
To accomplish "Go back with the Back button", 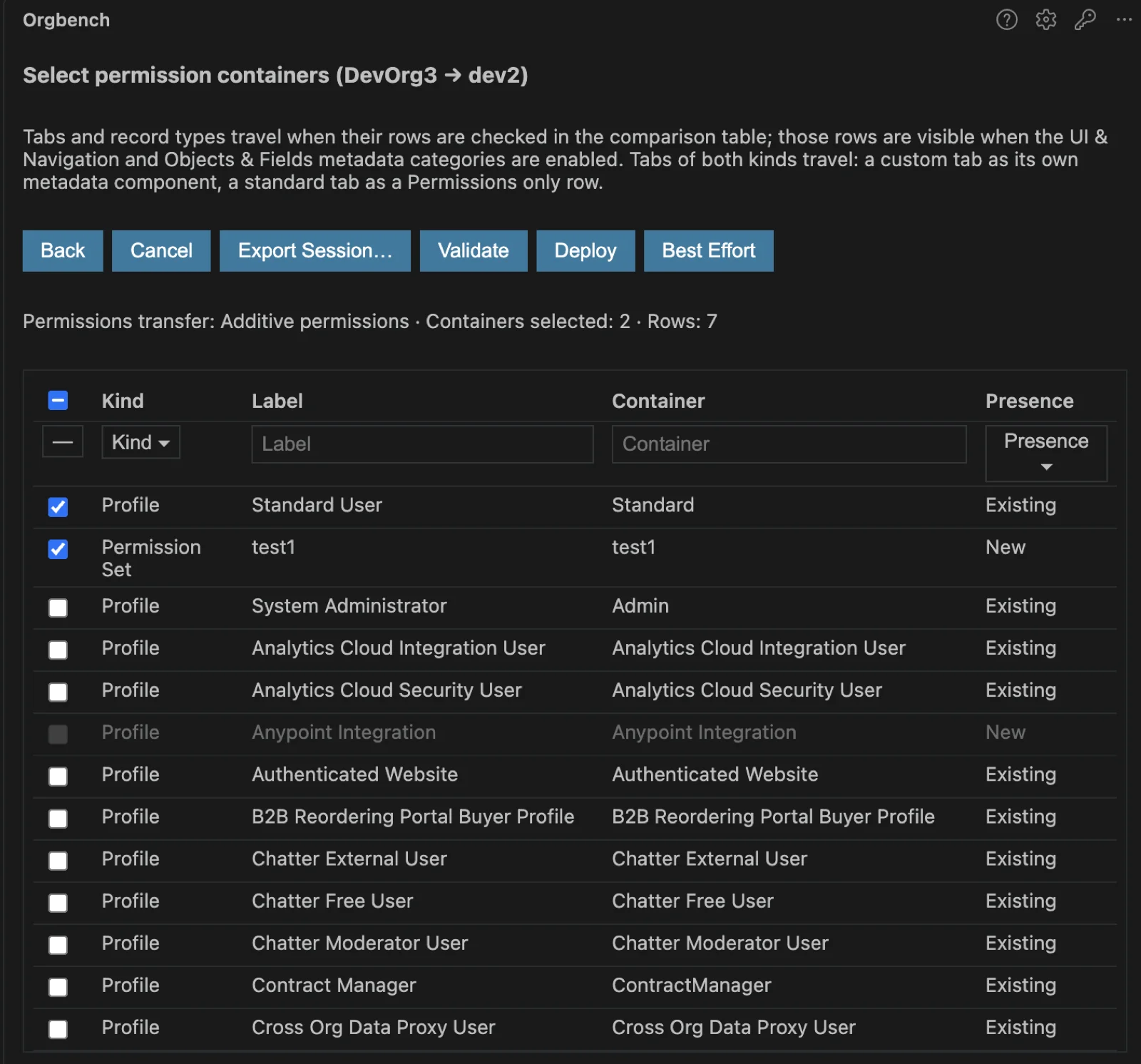I will [x=63, y=250].
